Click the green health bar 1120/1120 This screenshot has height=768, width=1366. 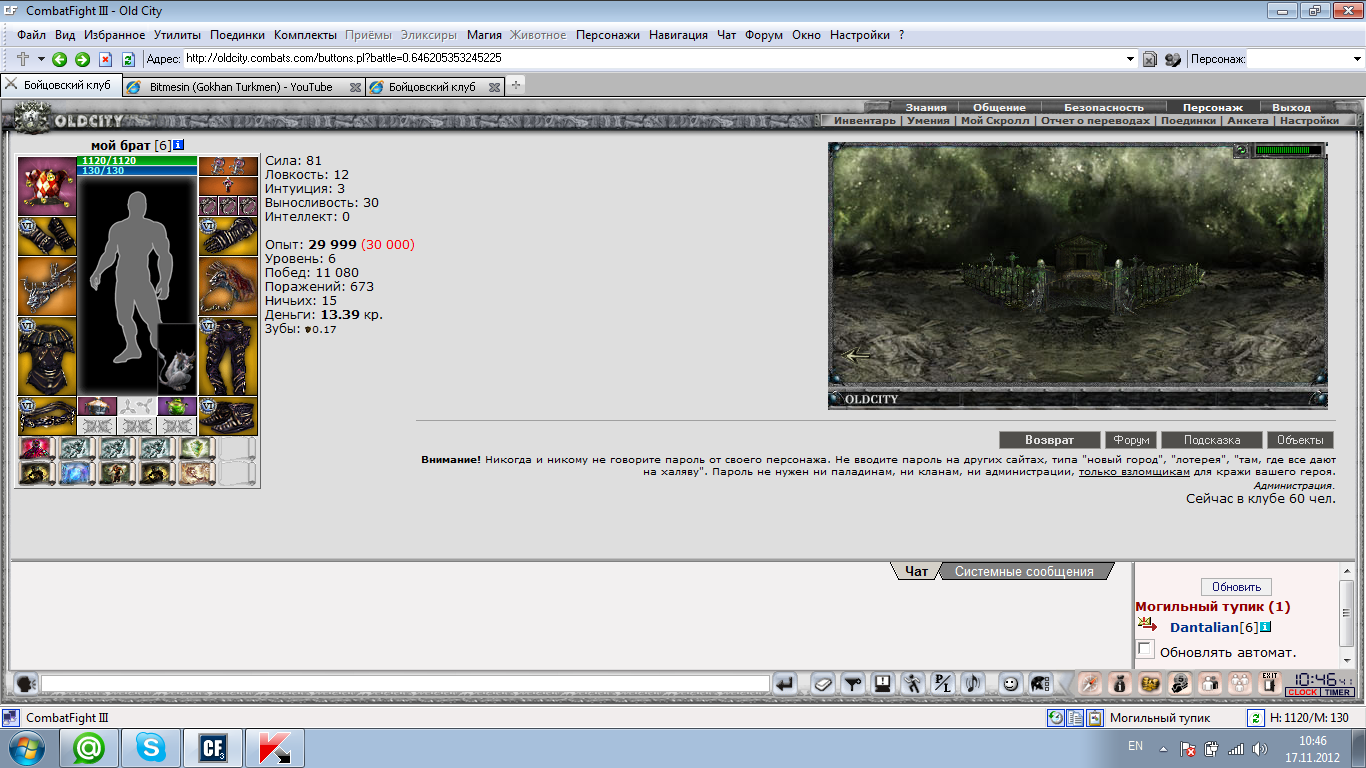137,160
